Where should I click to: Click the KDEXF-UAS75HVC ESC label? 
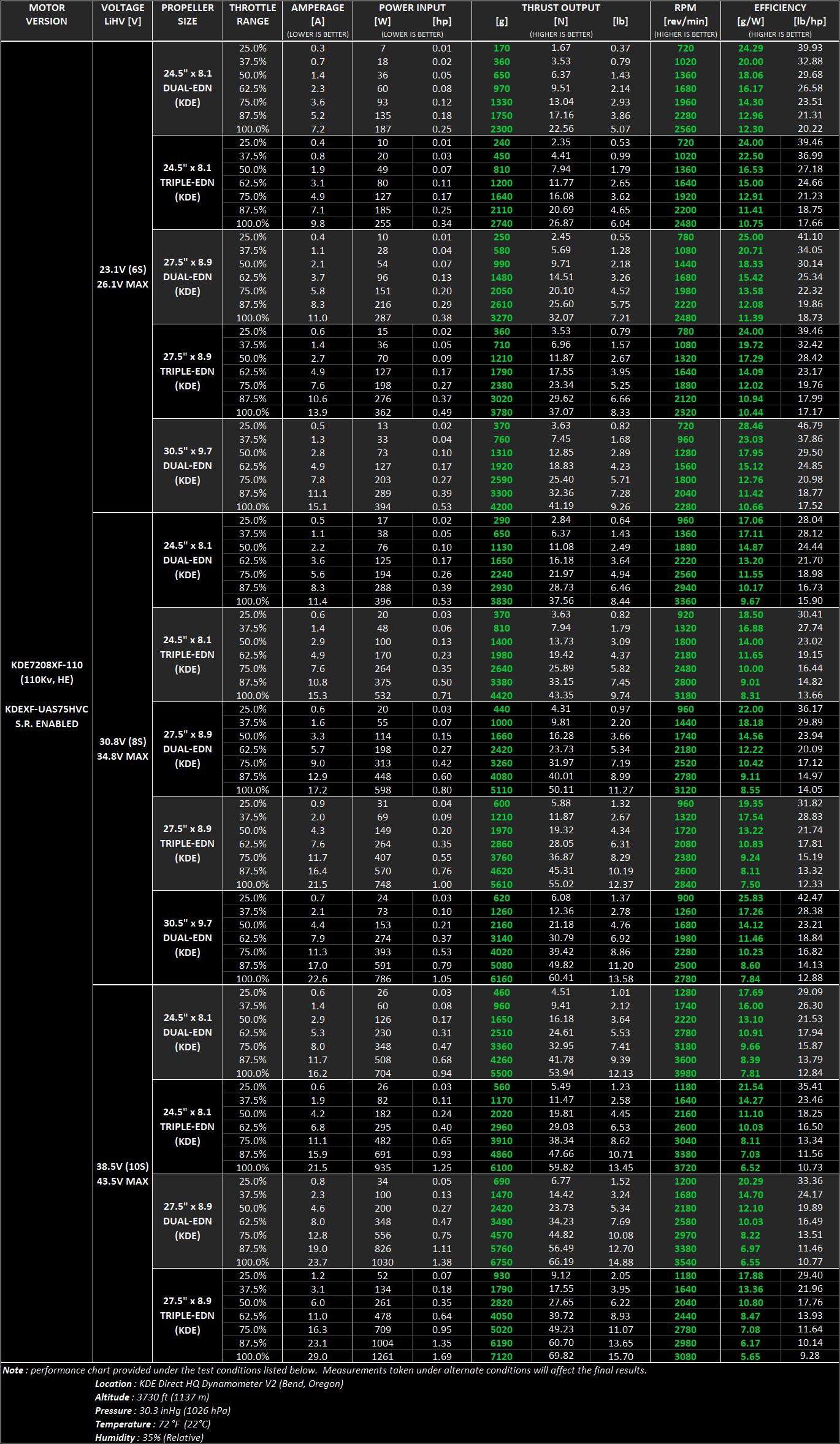47,709
